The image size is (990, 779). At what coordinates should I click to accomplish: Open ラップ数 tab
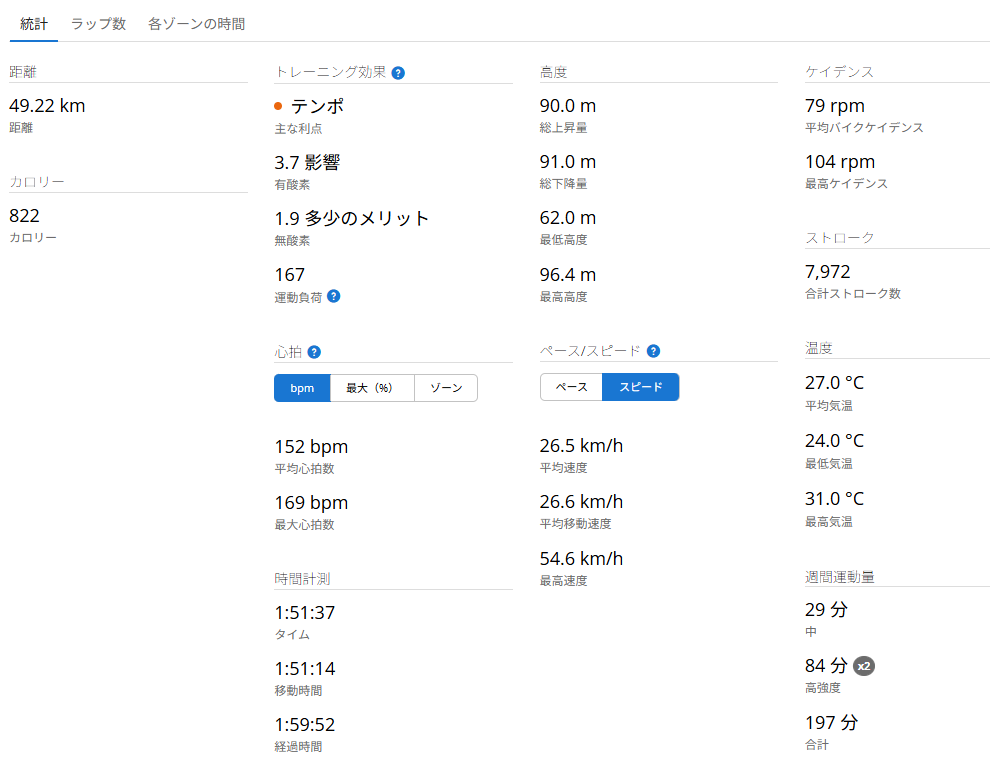[x=98, y=24]
